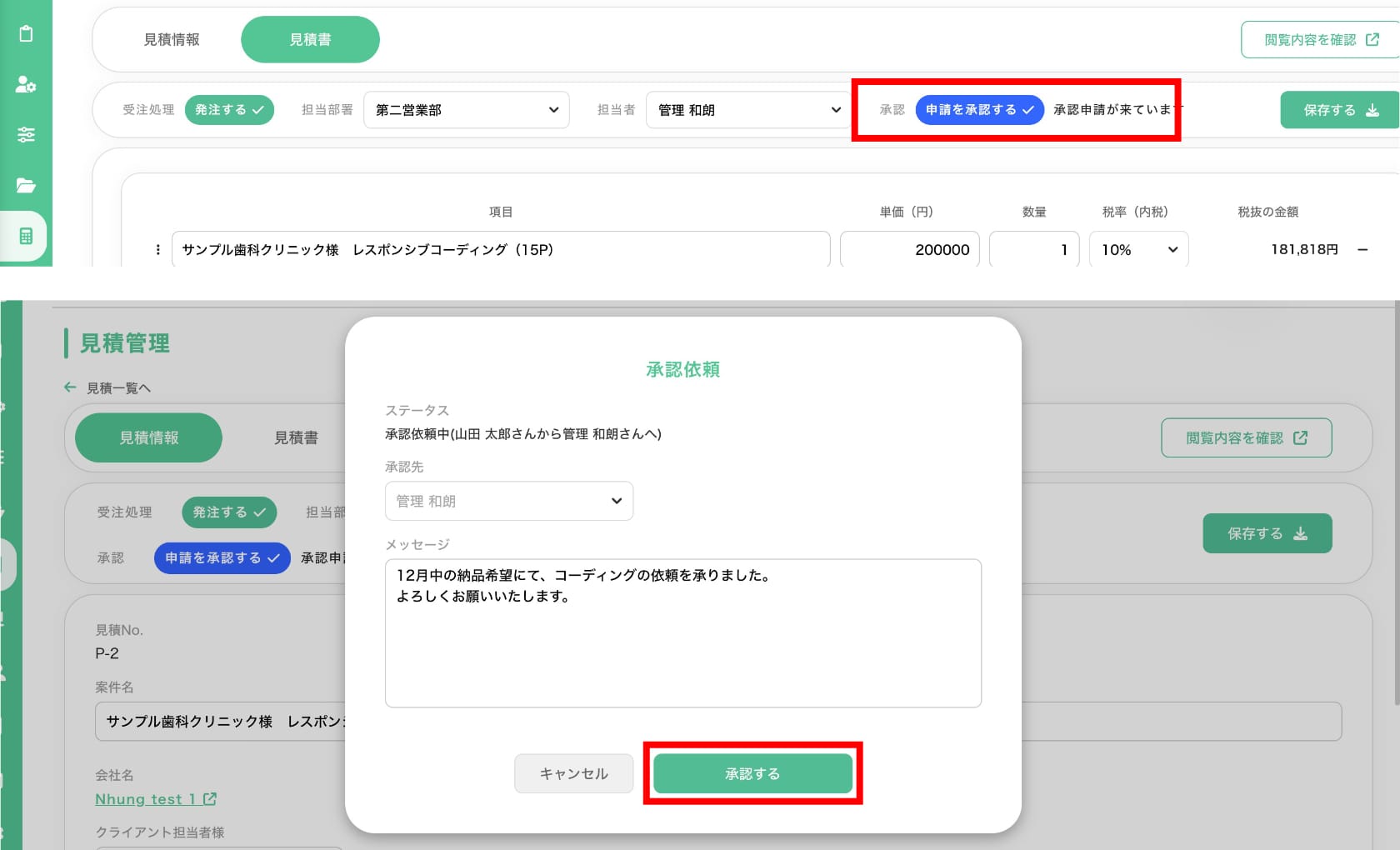The width and height of the screenshot is (1400, 850).
Task: Open the calculator sidebar icon
Action: pyautogui.click(x=26, y=236)
